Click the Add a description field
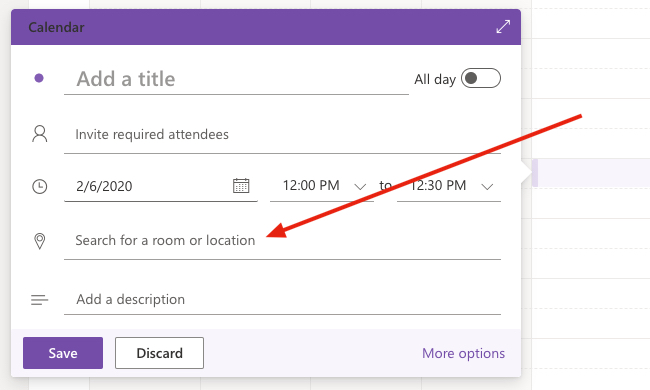Viewport: 650px width, 390px height. 282,300
